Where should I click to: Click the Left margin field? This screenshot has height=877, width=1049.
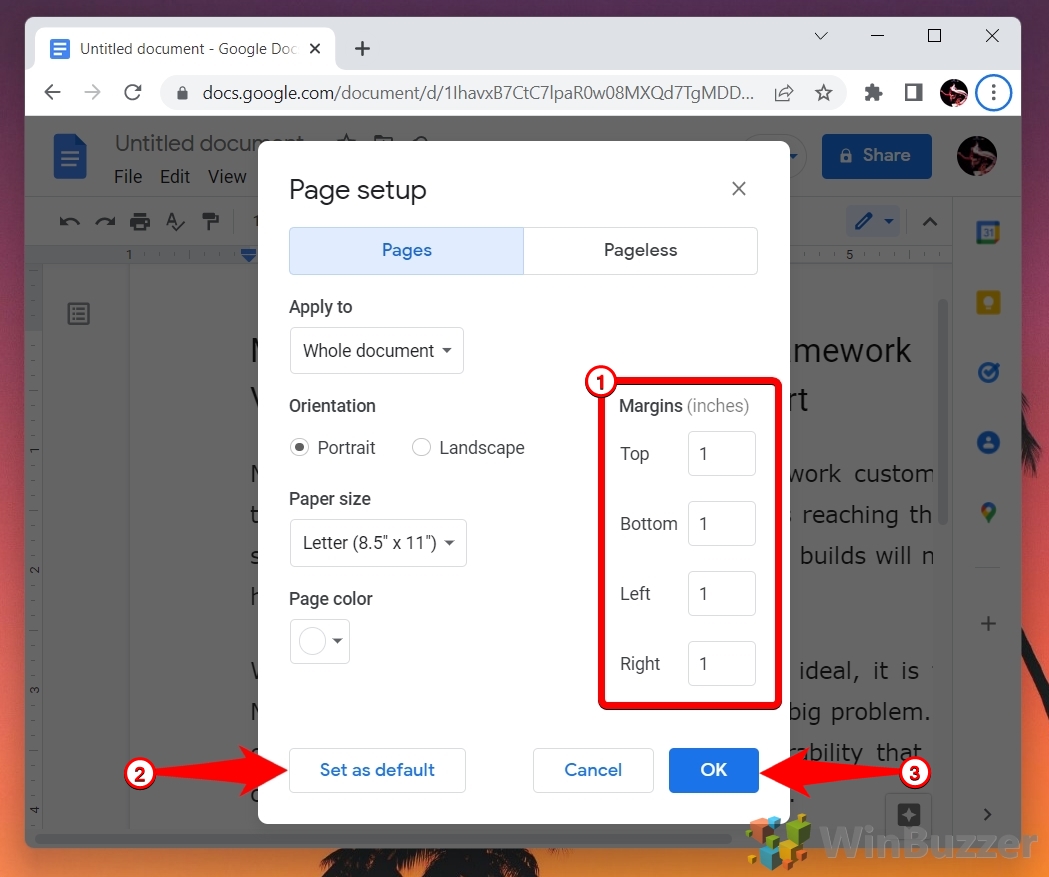point(722,593)
